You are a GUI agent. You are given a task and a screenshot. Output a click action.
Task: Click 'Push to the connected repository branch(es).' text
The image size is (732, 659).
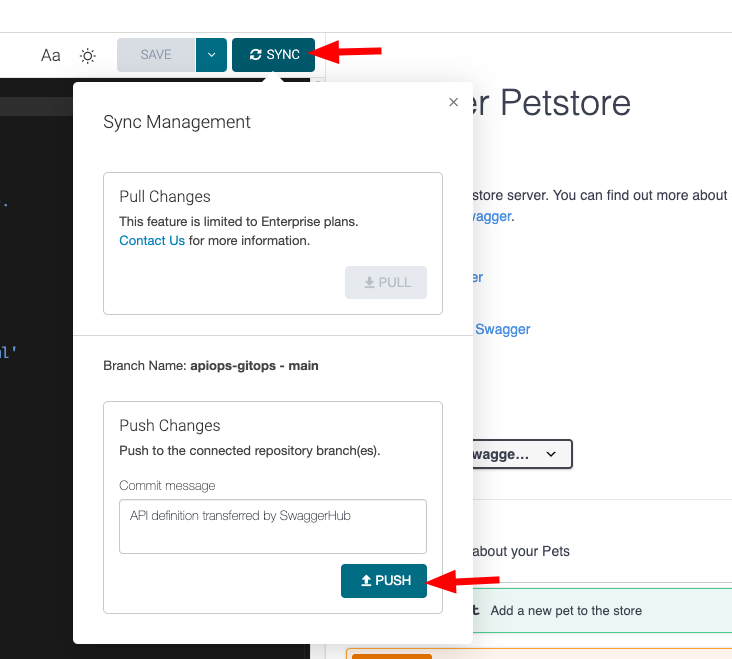pos(250,451)
